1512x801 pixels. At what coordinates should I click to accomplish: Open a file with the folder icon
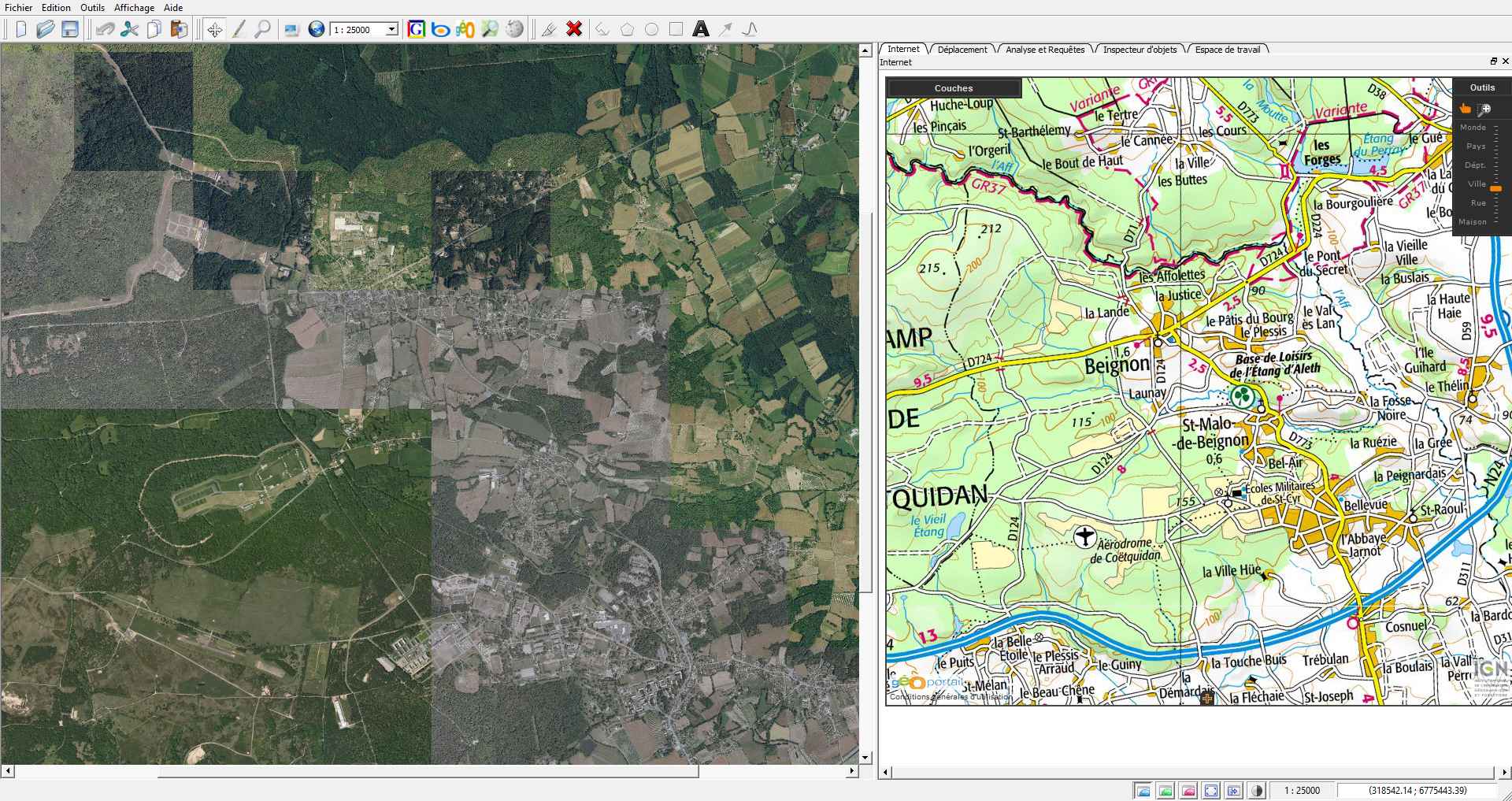click(x=45, y=30)
